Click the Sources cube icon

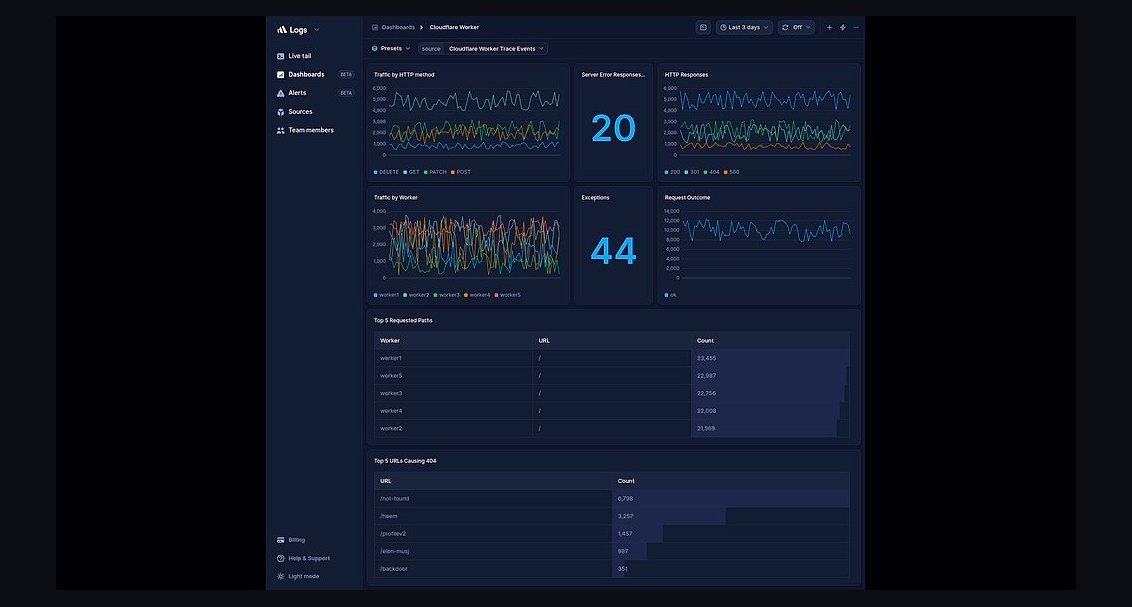pyautogui.click(x=281, y=112)
